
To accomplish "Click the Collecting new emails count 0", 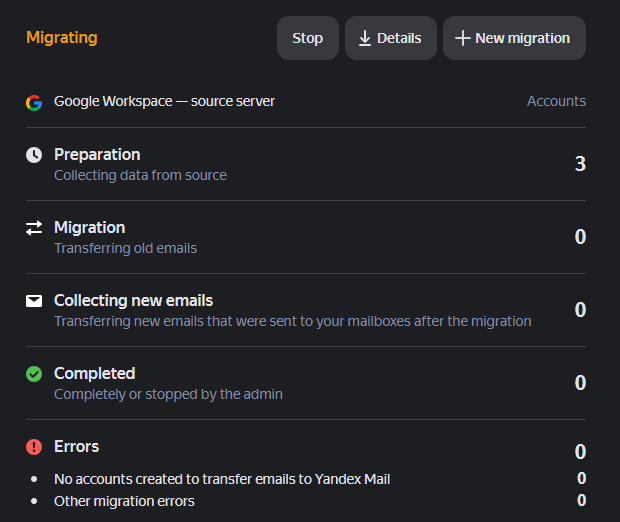I will 580,310.
